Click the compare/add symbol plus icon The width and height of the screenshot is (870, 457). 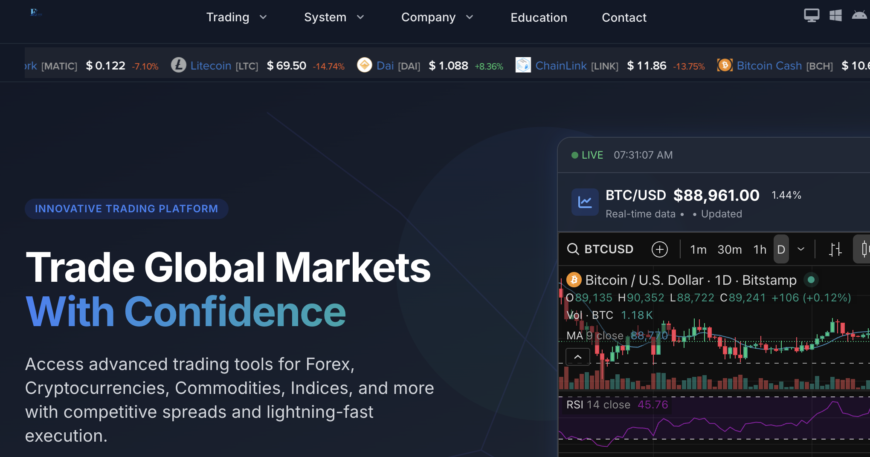(659, 250)
